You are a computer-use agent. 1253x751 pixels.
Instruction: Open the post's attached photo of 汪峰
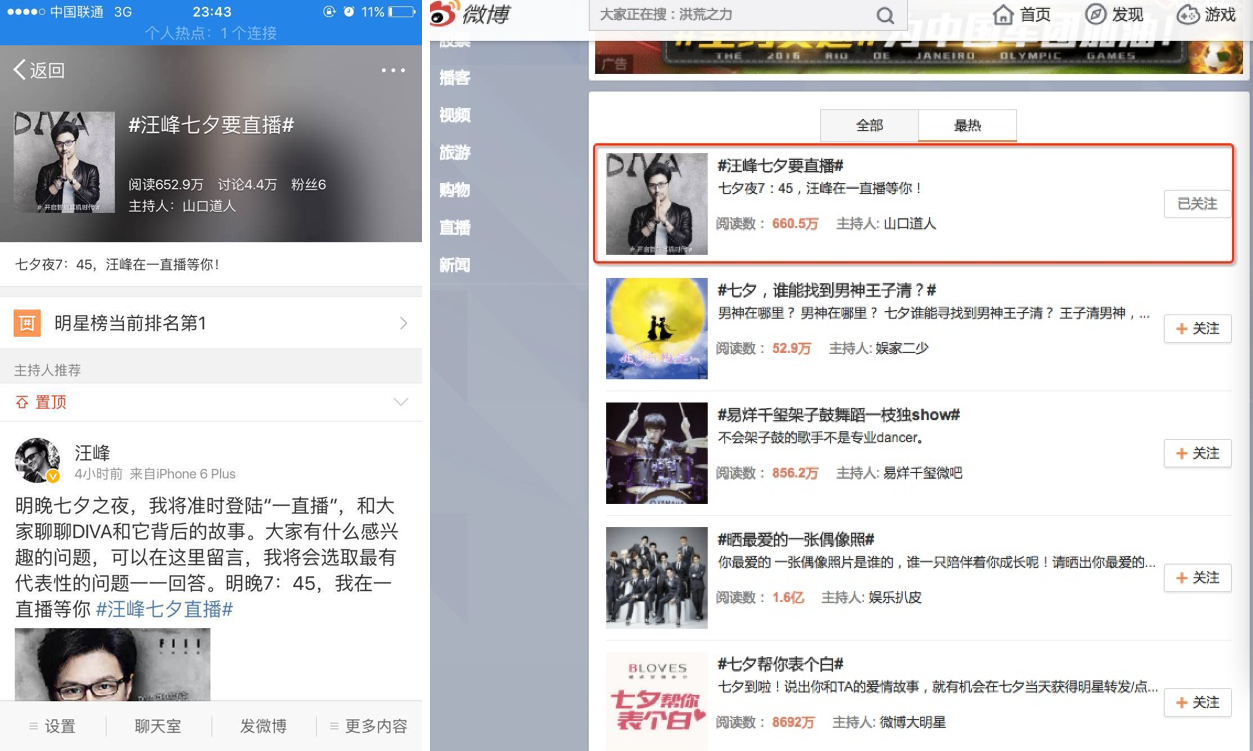[112, 664]
